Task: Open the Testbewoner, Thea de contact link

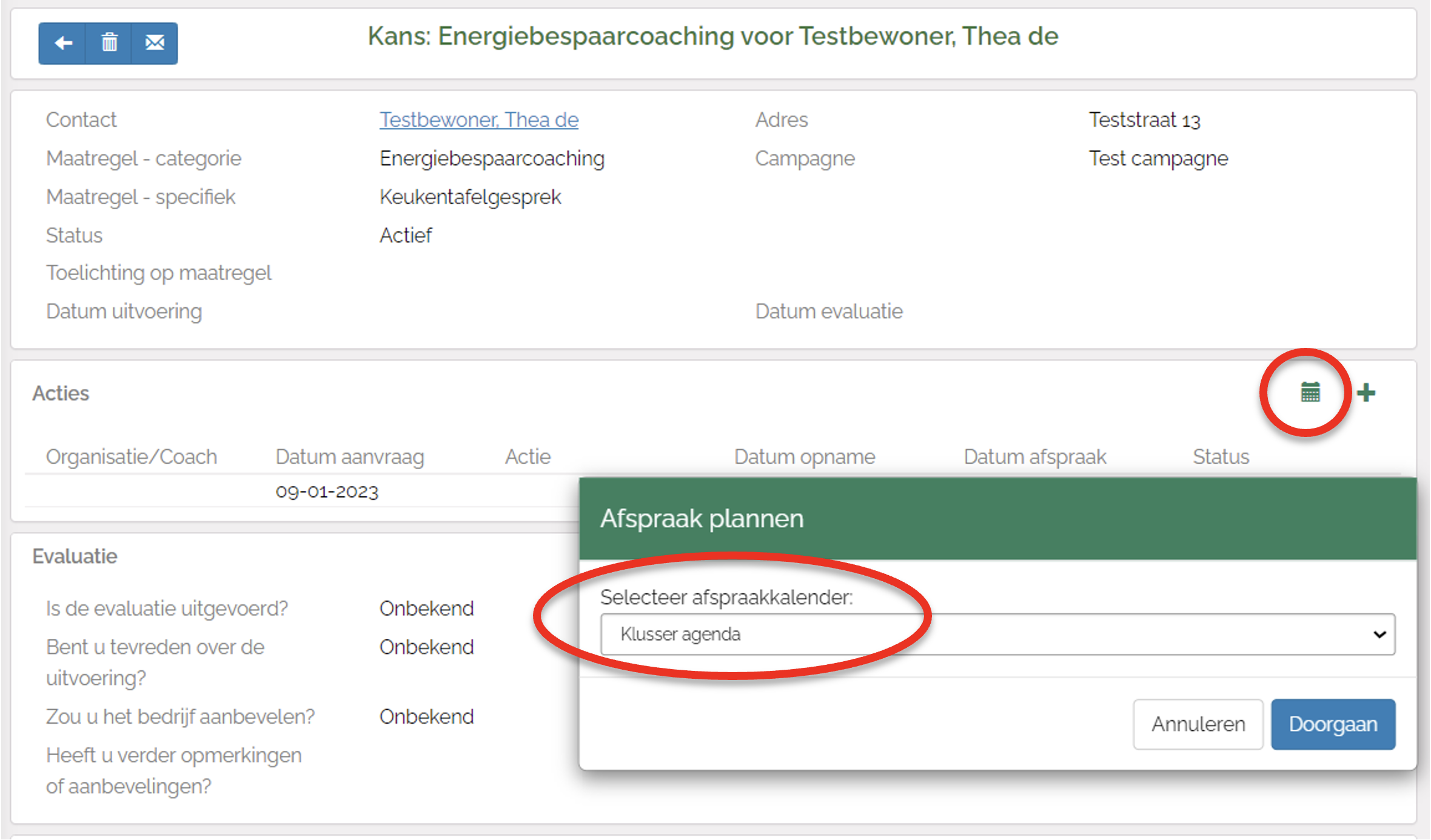Action: 478,120
